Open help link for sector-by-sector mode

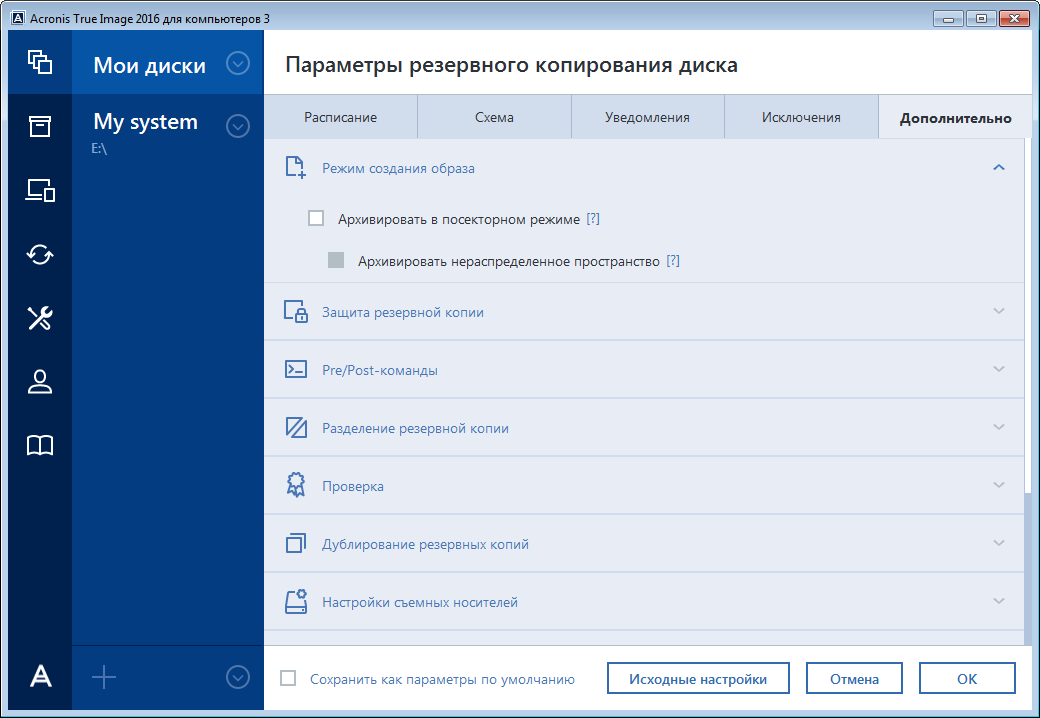coord(593,219)
